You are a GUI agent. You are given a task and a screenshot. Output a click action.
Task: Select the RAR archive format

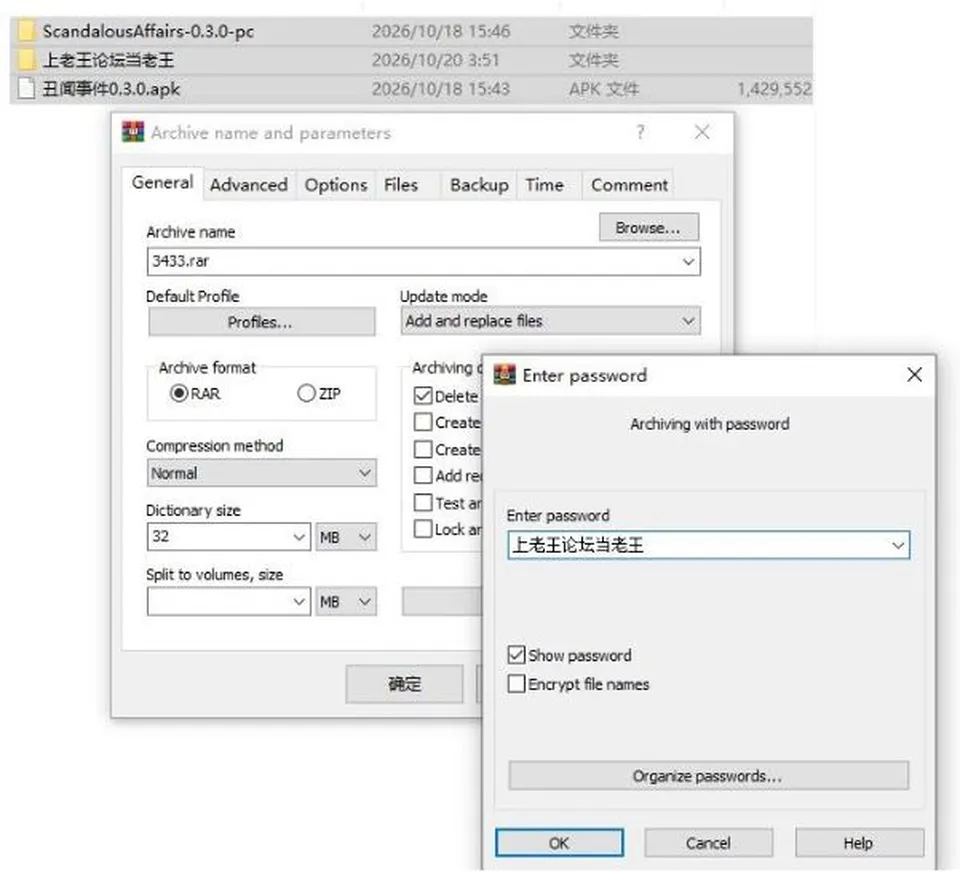click(179, 393)
